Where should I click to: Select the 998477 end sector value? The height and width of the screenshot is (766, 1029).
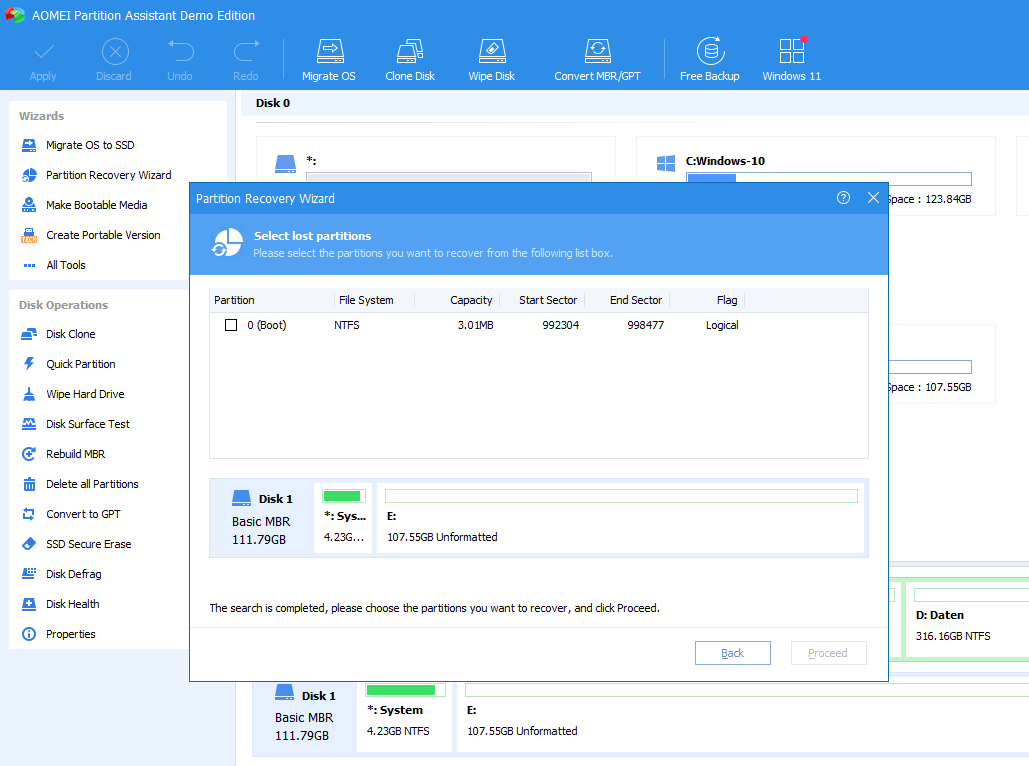click(x=646, y=325)
